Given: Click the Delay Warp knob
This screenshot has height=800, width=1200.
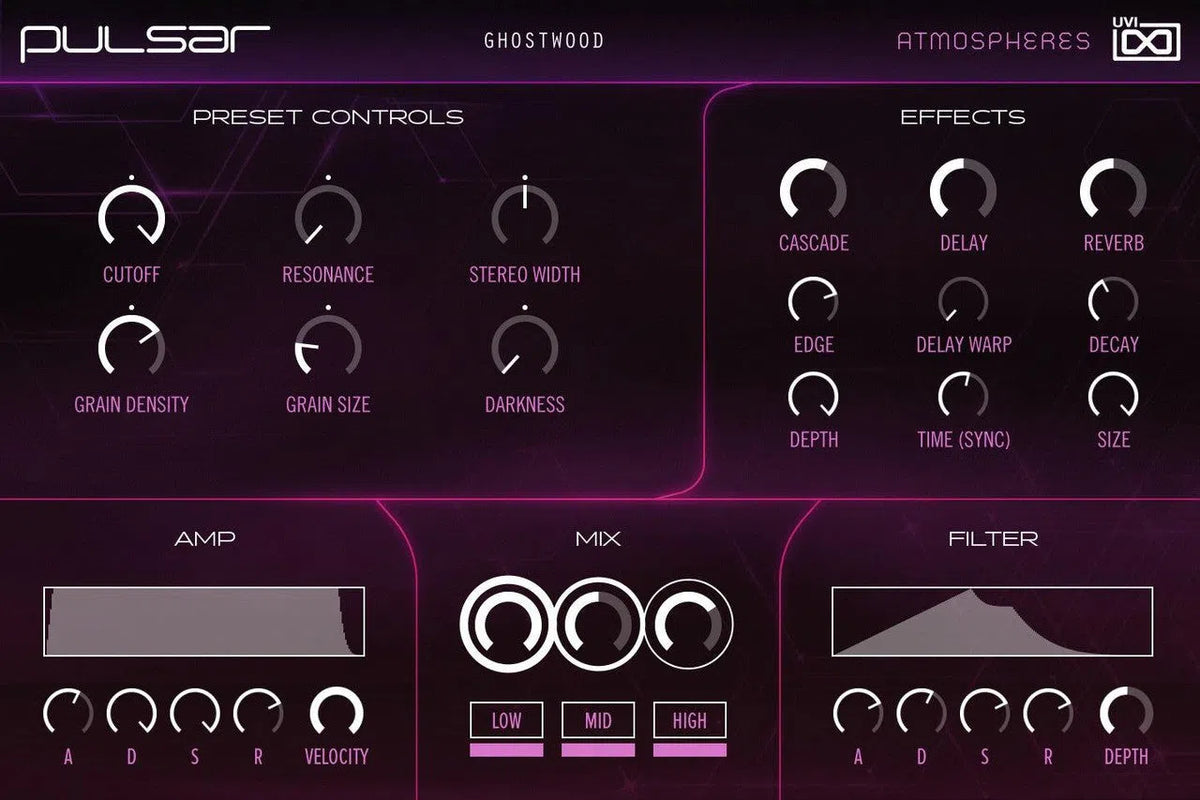Looking at the screenshot, I should [963, 300].
